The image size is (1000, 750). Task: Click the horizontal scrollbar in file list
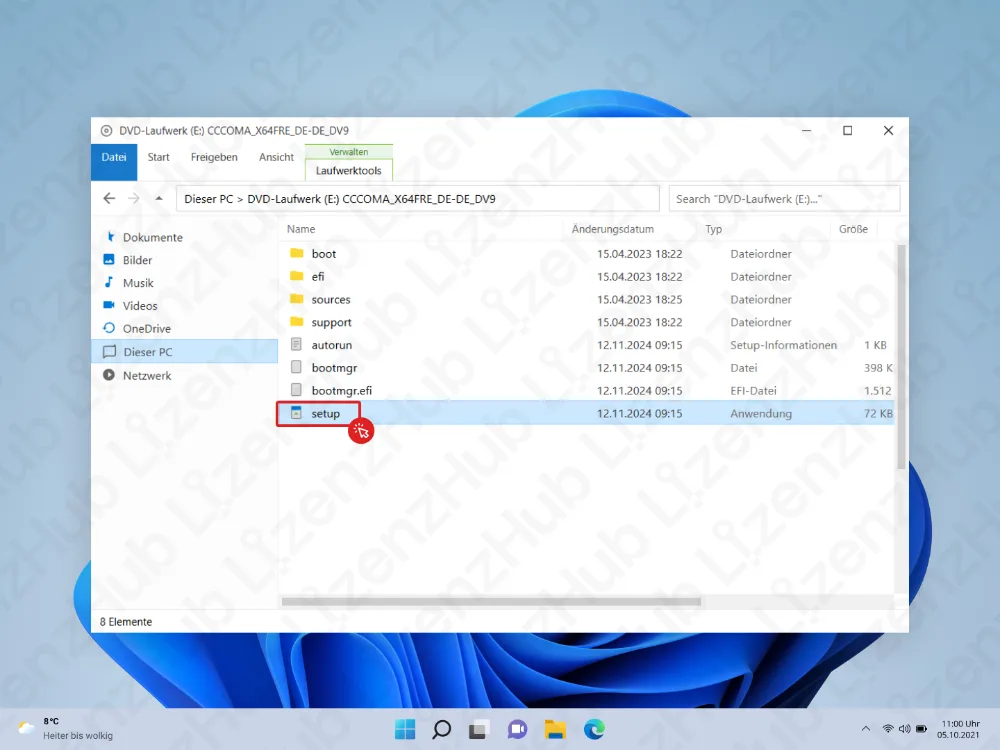tap(491, 601)
